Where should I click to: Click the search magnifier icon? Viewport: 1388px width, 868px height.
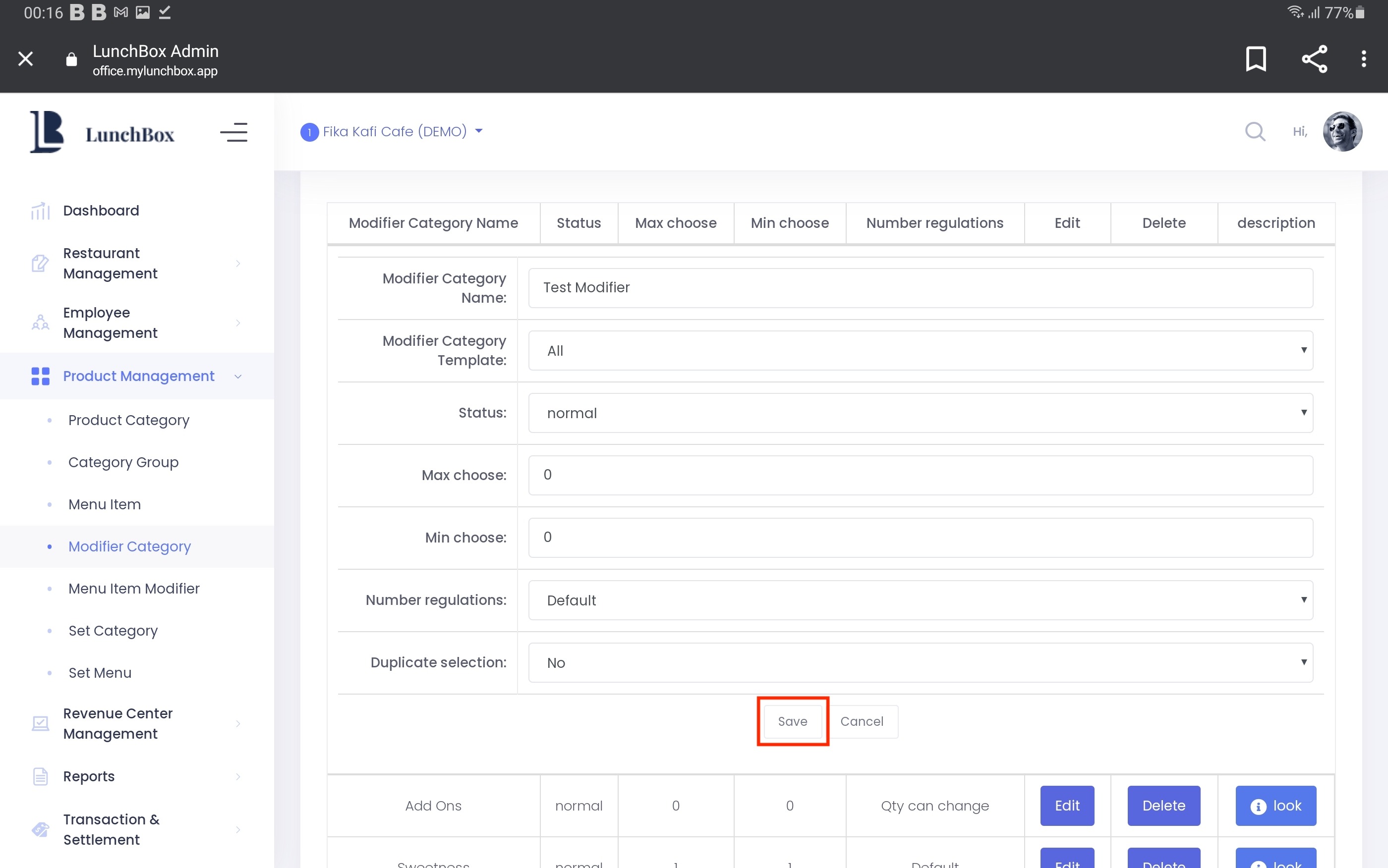(x=1255, y=131)
